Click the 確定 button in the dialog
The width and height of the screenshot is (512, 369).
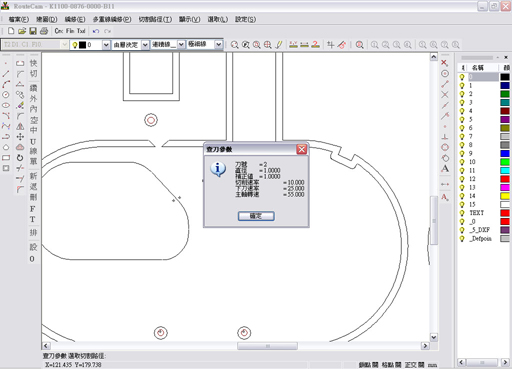(x=256, y=216)
